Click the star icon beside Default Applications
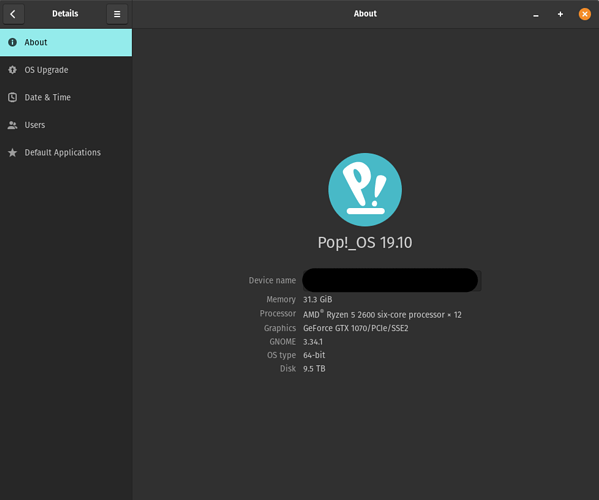This screenshot has width=599, height=500. (x=12, y=152)
